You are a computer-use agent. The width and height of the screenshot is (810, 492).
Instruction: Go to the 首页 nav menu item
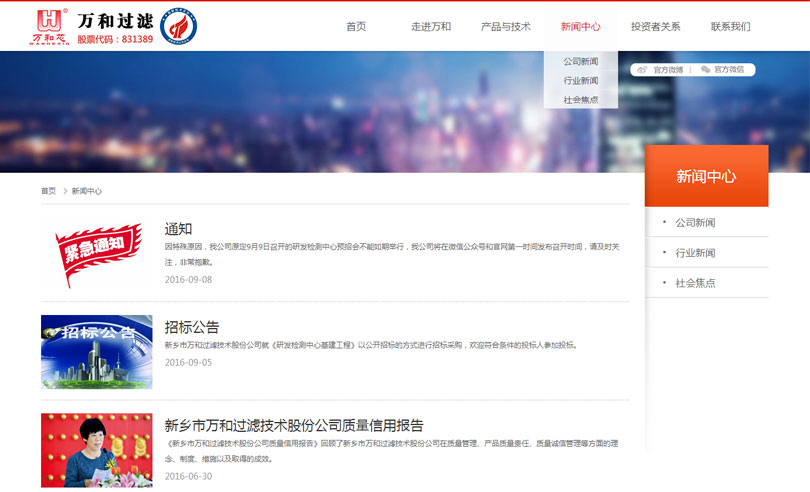click(356, 27)
